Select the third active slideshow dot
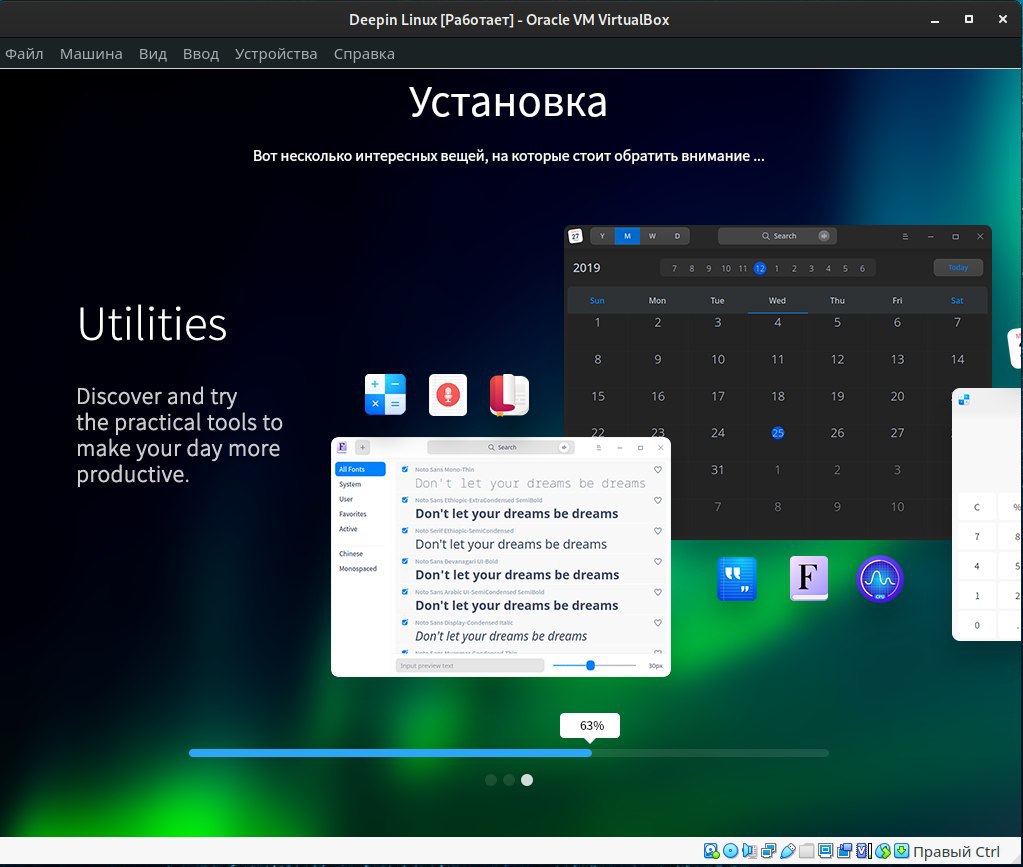Viewport: 1023px width, 867px height. click(x=527, y=780)
